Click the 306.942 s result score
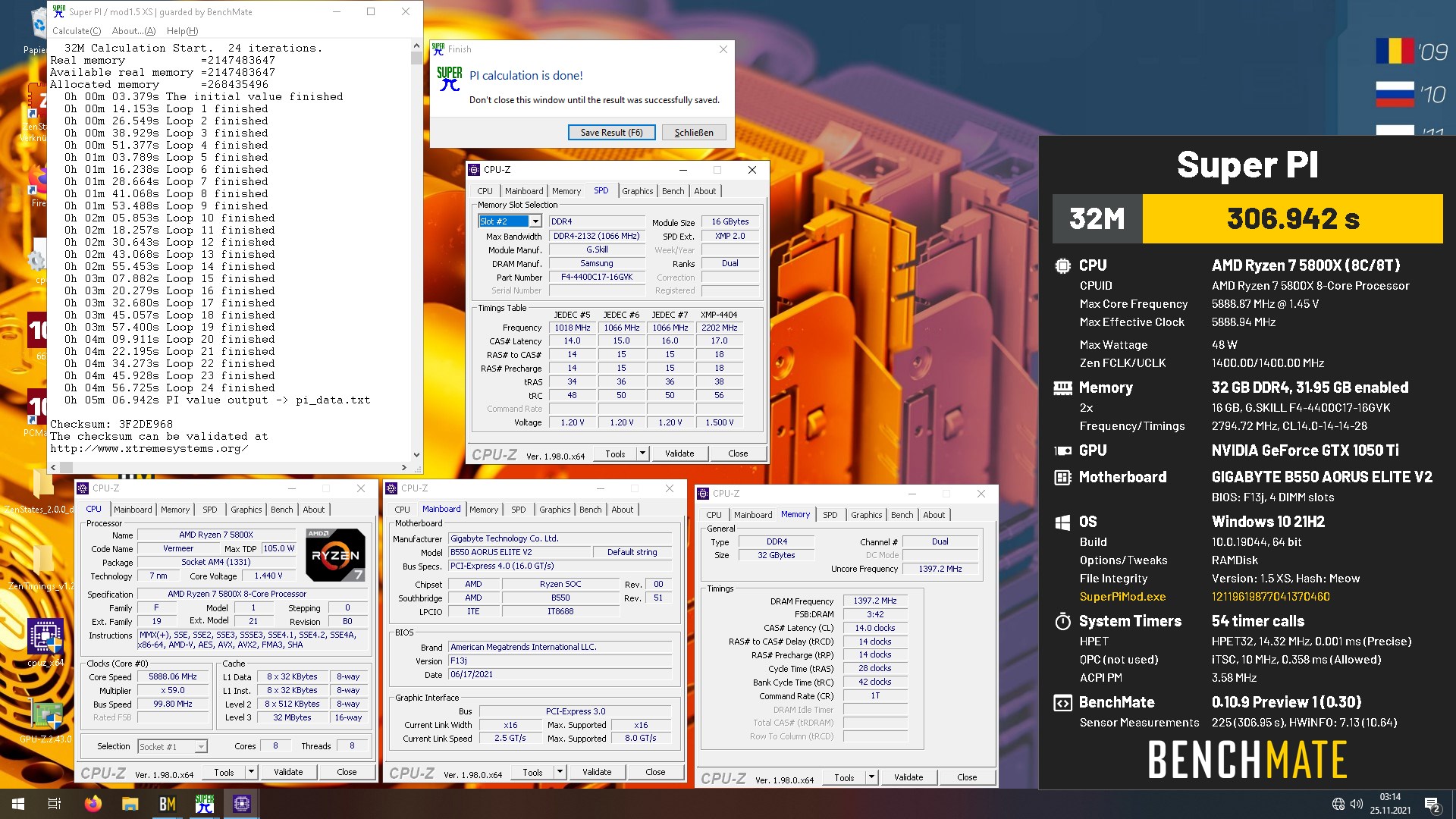 coord(1292,219)
